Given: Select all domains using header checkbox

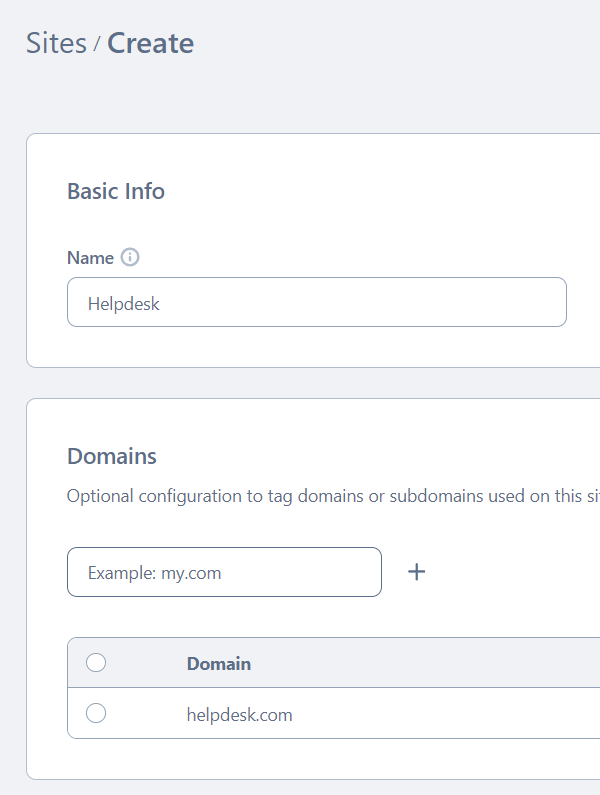Looking at the screenshot, I should tap(96, 662).
